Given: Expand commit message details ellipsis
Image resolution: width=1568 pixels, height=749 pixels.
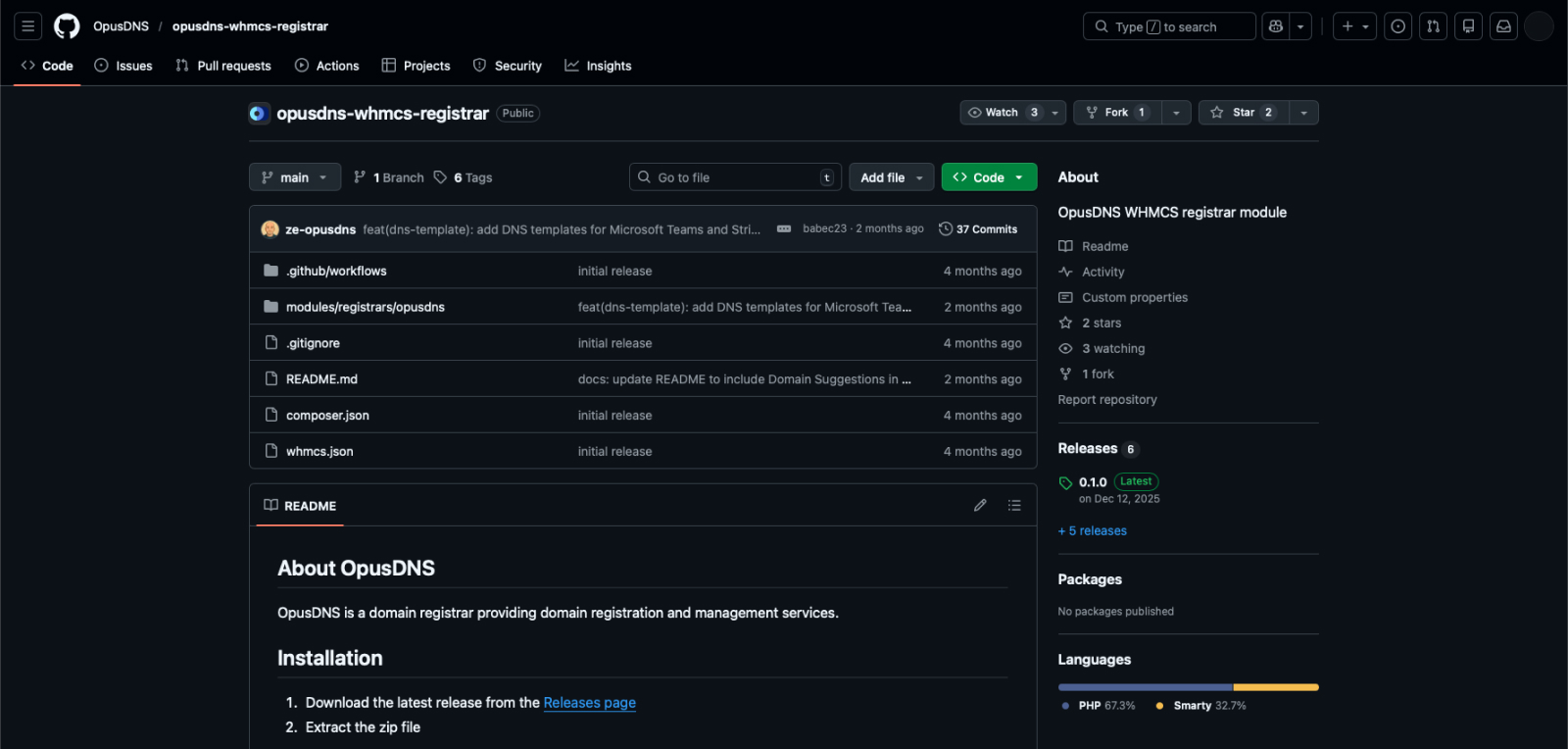Looking at the screenshot, I should [x=784, y=229].
